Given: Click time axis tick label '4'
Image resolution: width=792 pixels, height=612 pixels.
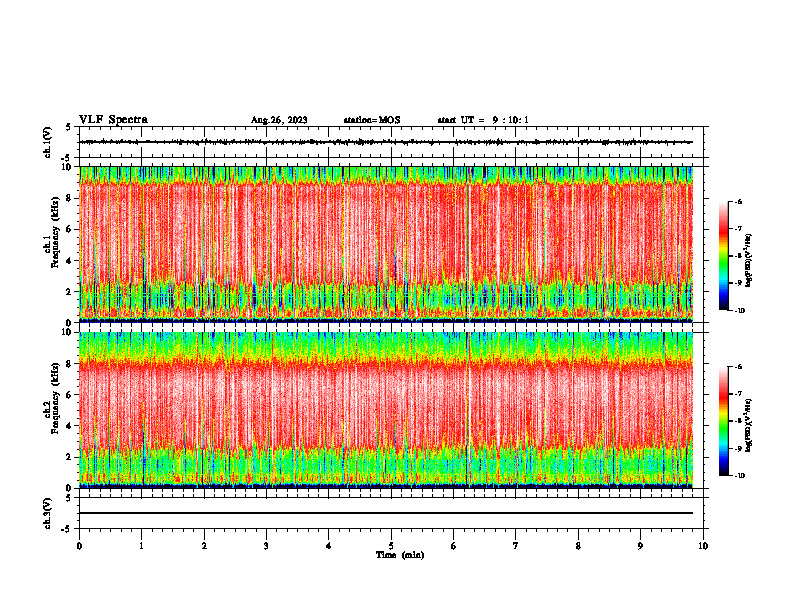Looking at the screenshot, I should point(329,546).
